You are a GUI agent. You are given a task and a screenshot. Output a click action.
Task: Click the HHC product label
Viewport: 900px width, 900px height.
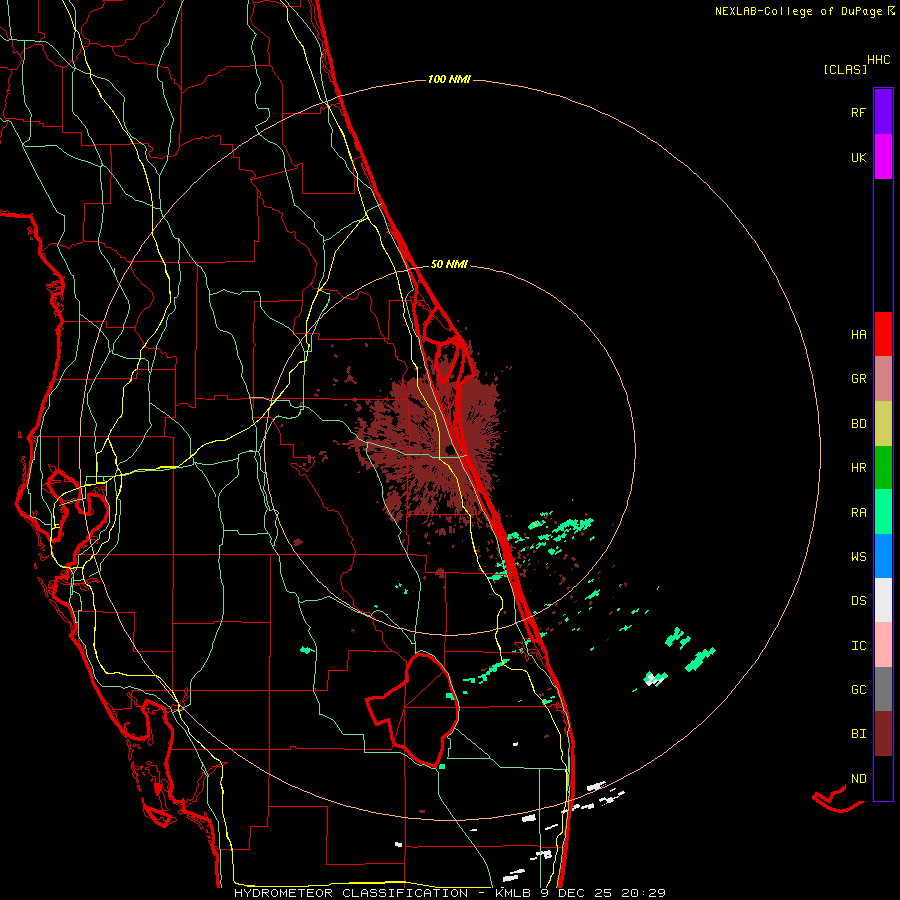coord(878,60)
